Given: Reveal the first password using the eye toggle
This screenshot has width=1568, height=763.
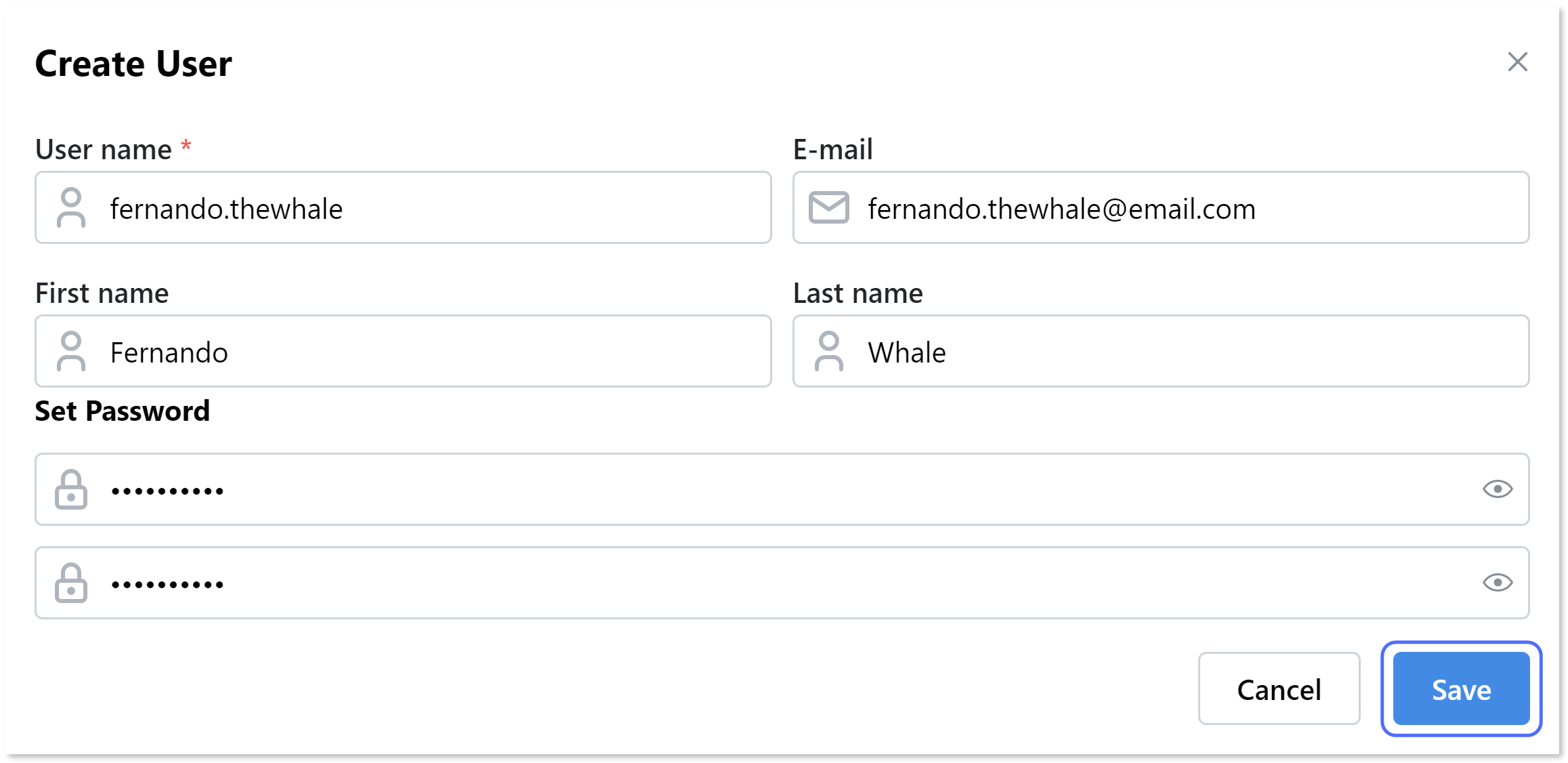Looking at the screenshot, I should (x=1498, y=489).
